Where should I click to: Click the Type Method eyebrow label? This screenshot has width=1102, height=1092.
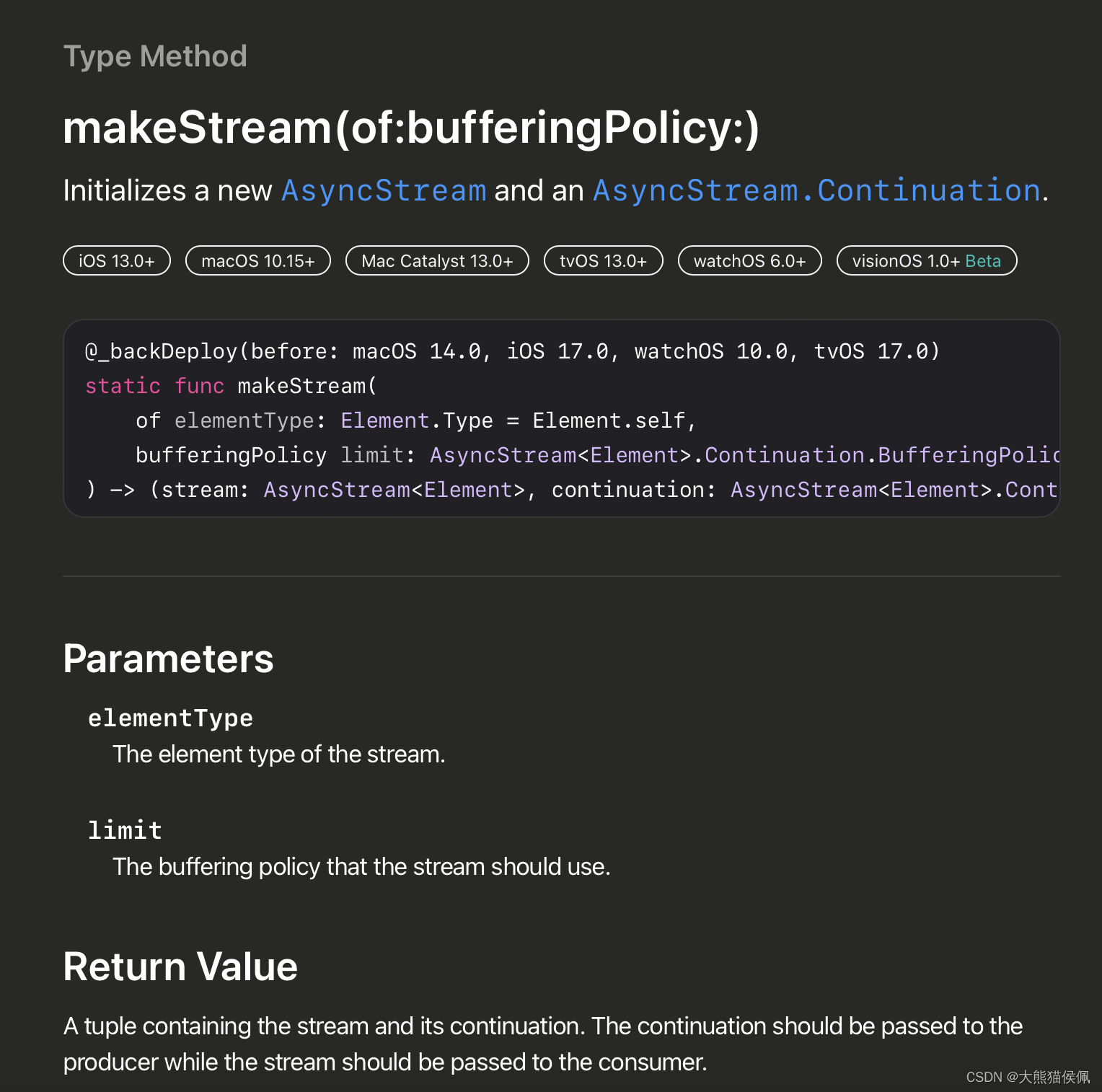pos(155,56)
